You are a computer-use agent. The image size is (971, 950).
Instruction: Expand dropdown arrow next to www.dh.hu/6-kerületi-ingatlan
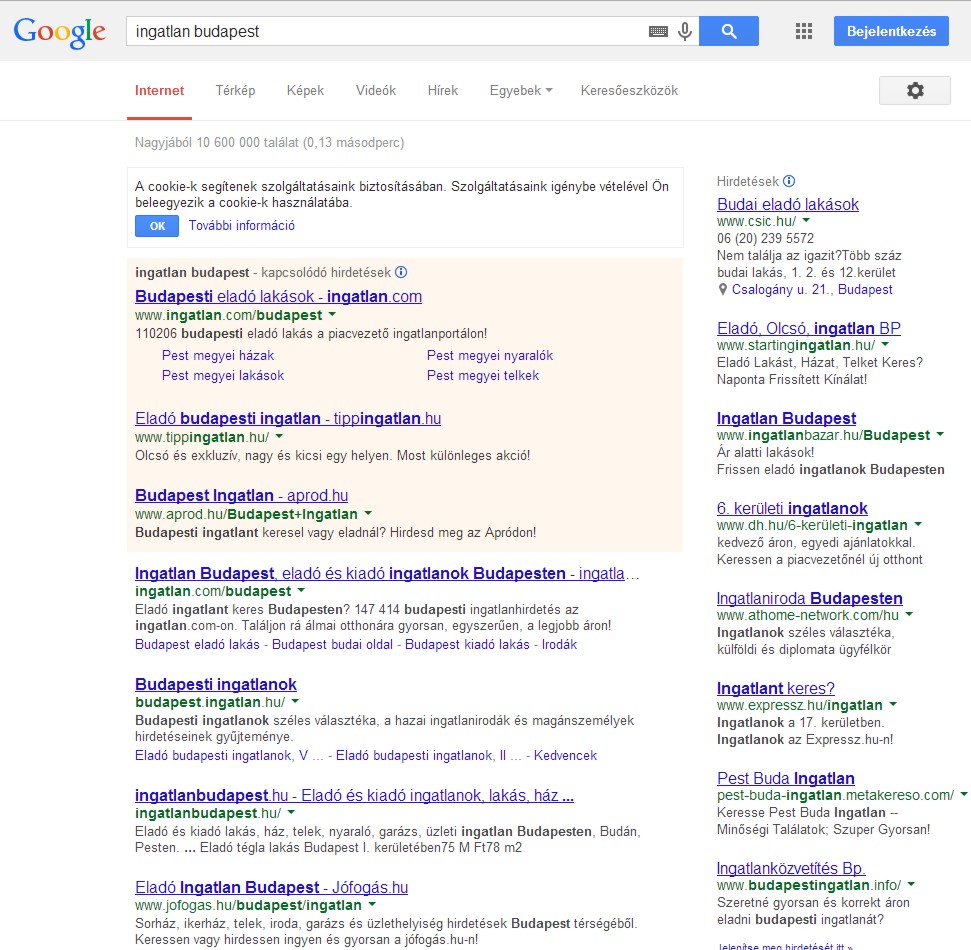pyautogui.click(x=918, y=525)
